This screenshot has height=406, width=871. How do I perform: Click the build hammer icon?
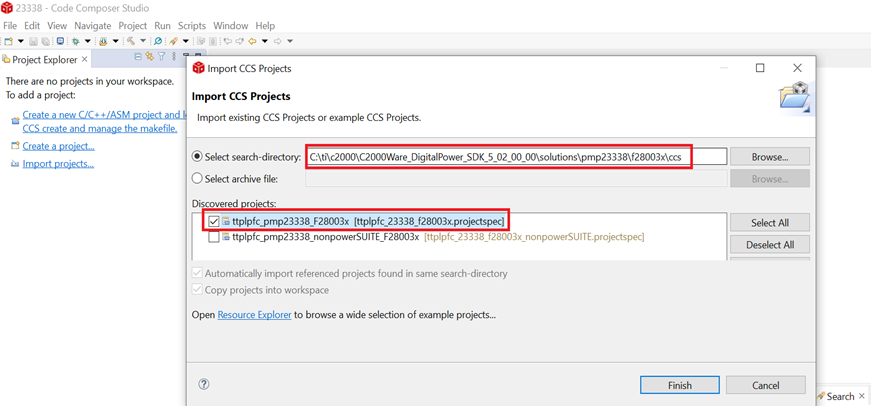coord(131,41)
